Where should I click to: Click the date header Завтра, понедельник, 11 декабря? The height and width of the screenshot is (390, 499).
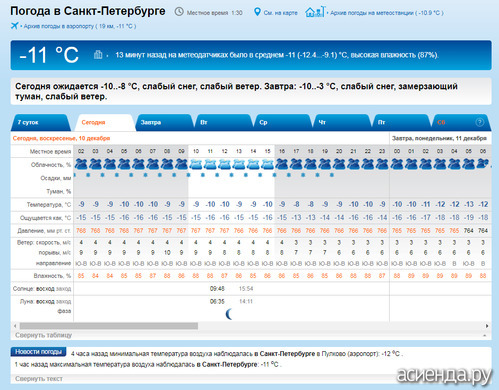click(x=439, y=138)
